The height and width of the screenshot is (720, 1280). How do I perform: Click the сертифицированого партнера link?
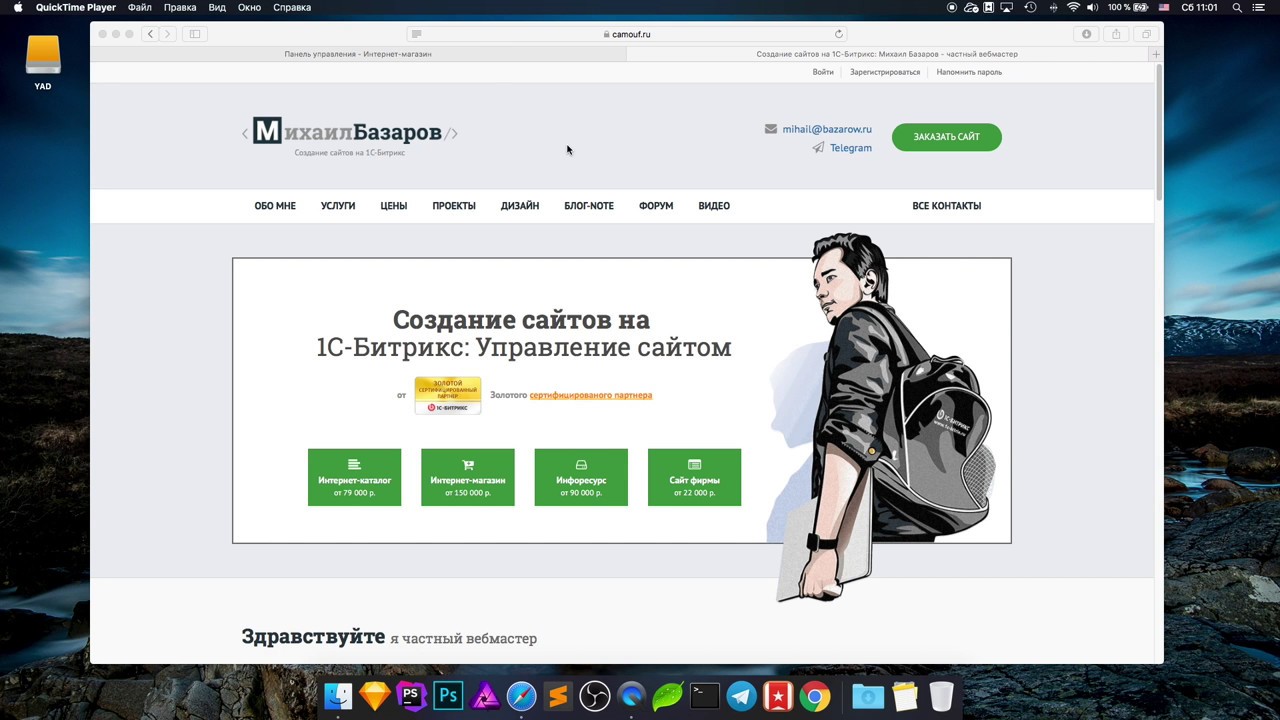pyautogui.click(x=591, y=395)
